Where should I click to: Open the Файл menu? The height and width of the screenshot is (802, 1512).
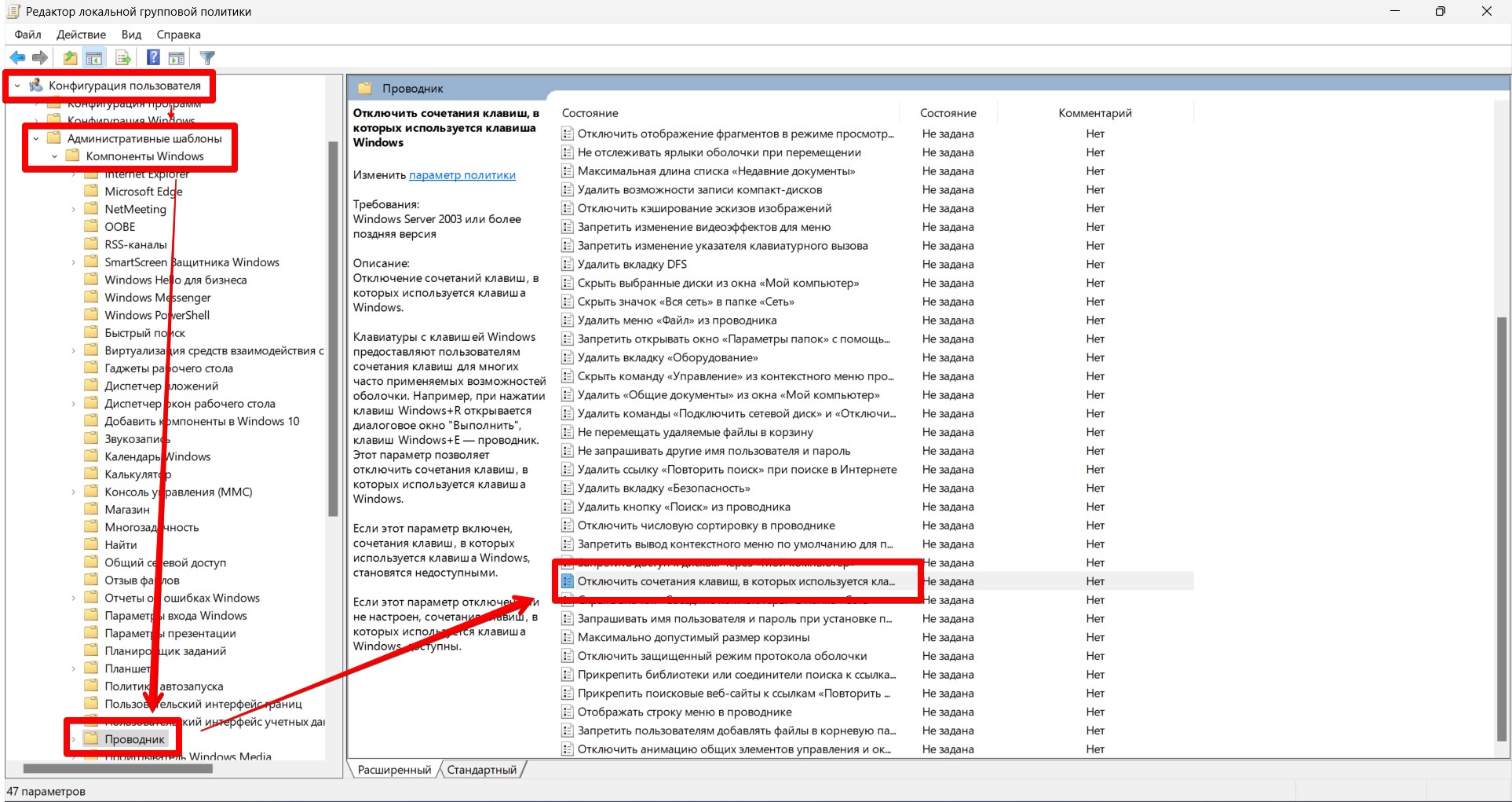27,35
